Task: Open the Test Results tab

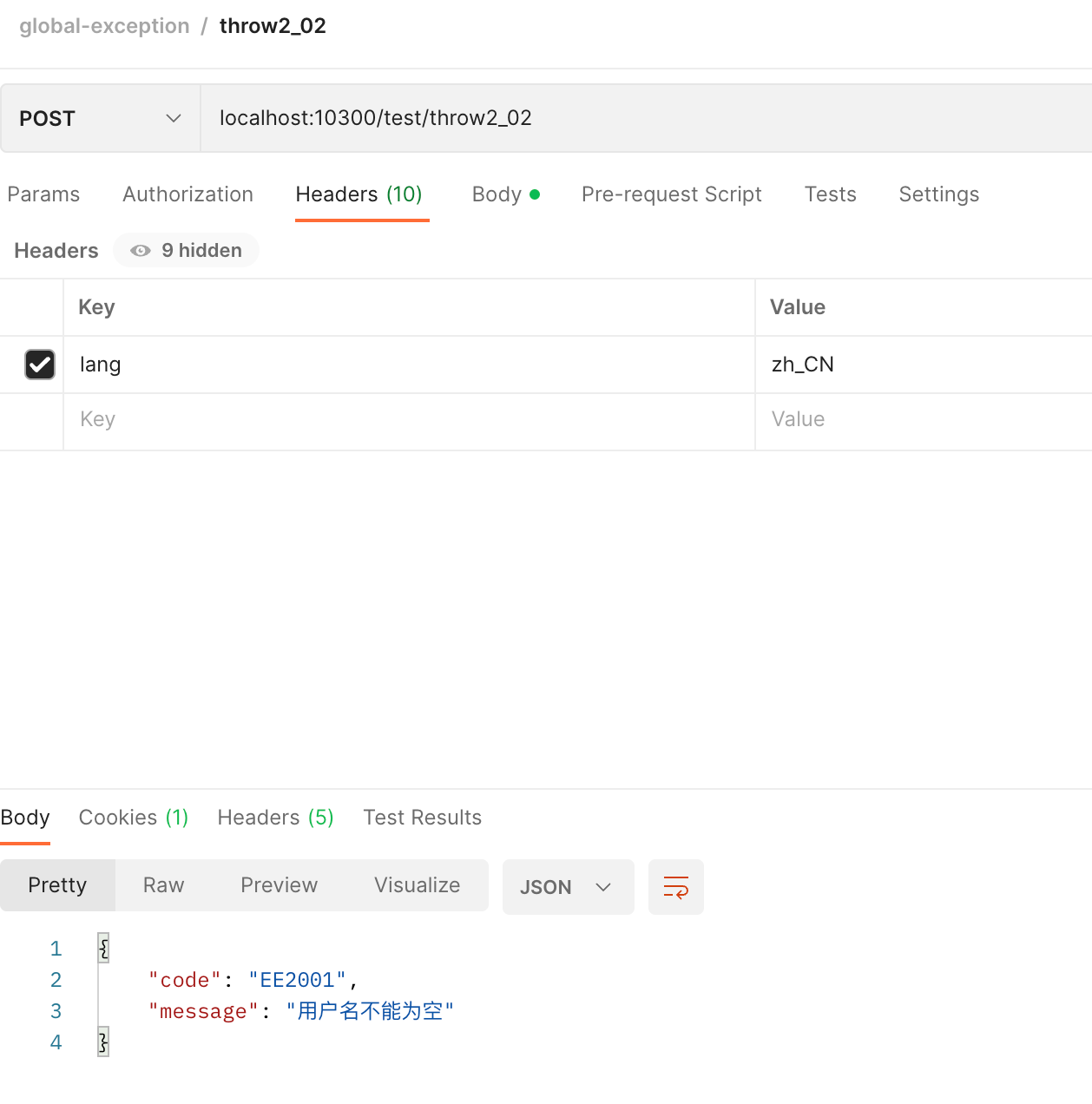Action: 422,818
